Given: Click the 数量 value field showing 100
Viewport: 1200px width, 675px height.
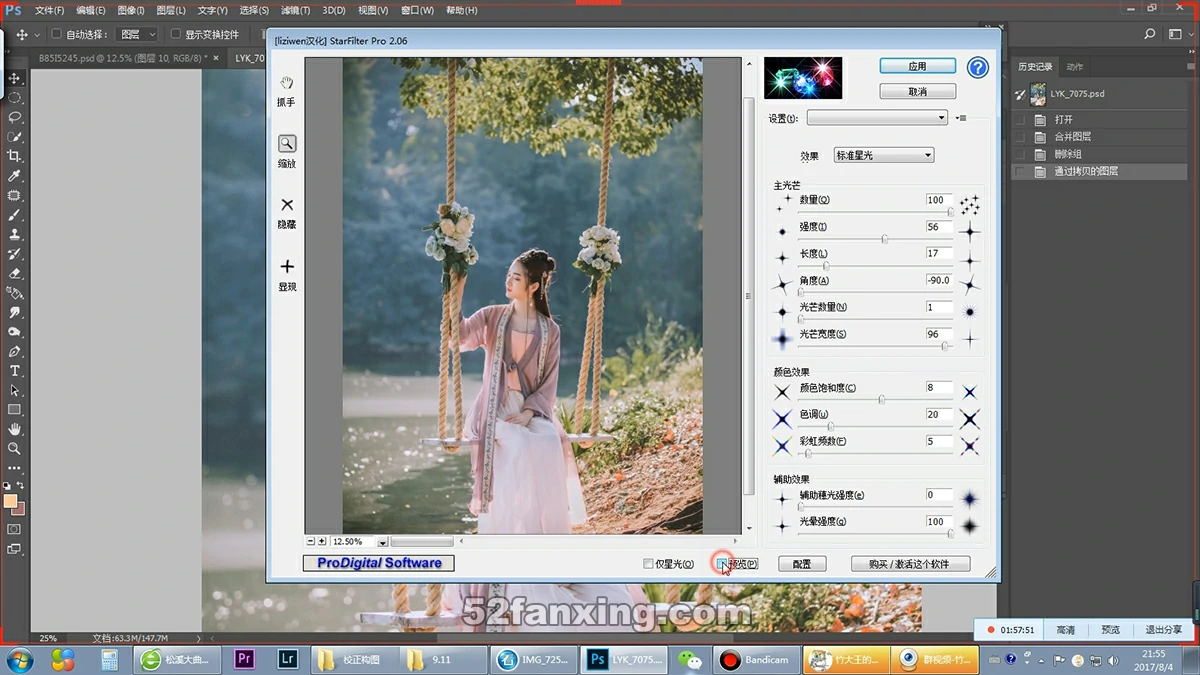Looking at the screenshot, I should click(939, 200).
